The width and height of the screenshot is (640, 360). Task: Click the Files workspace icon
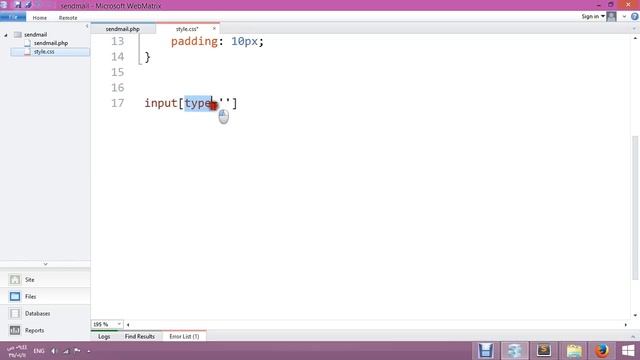pos(15,296)
